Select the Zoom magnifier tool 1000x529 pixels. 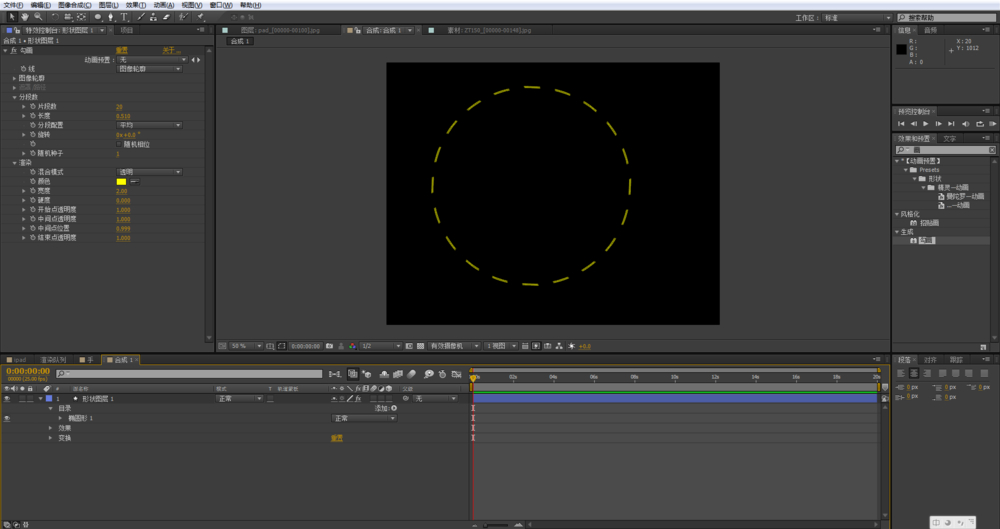click(x=38, y=17)
